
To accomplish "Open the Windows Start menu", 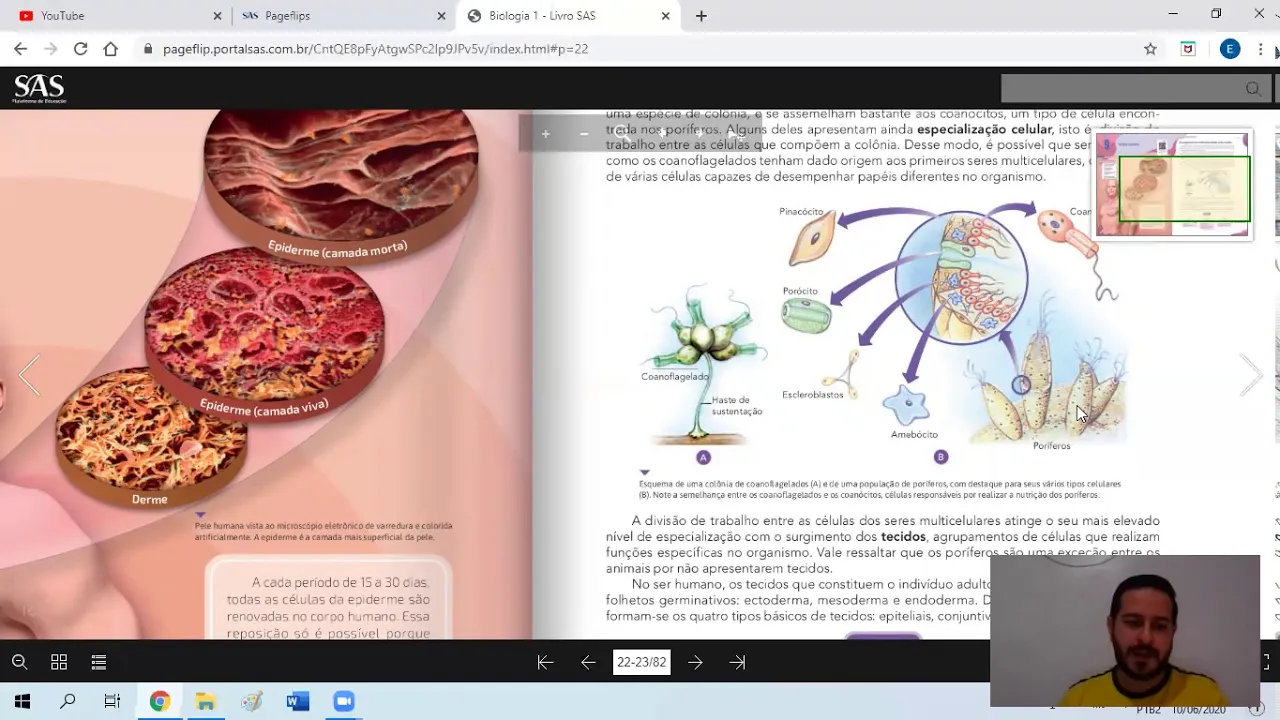I will pos(22,702).
